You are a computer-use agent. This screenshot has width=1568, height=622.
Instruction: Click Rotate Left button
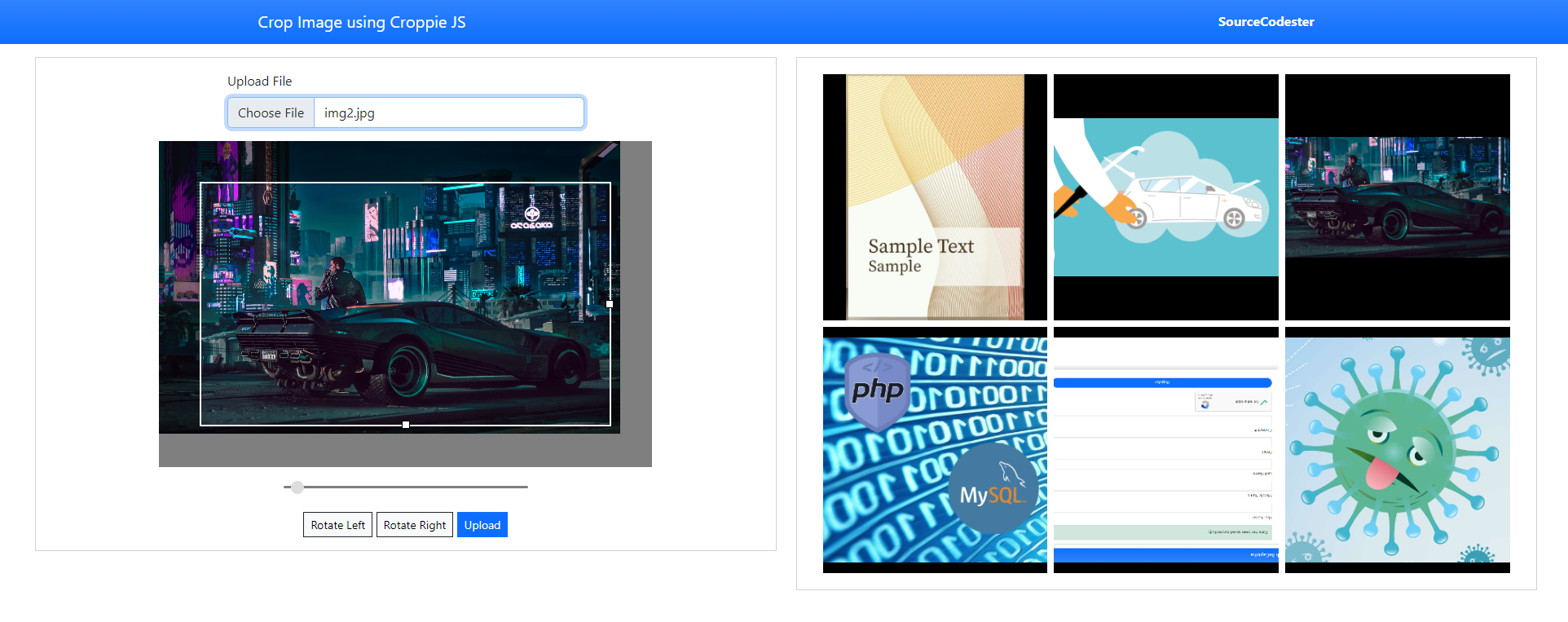click(x=337, y=525)
